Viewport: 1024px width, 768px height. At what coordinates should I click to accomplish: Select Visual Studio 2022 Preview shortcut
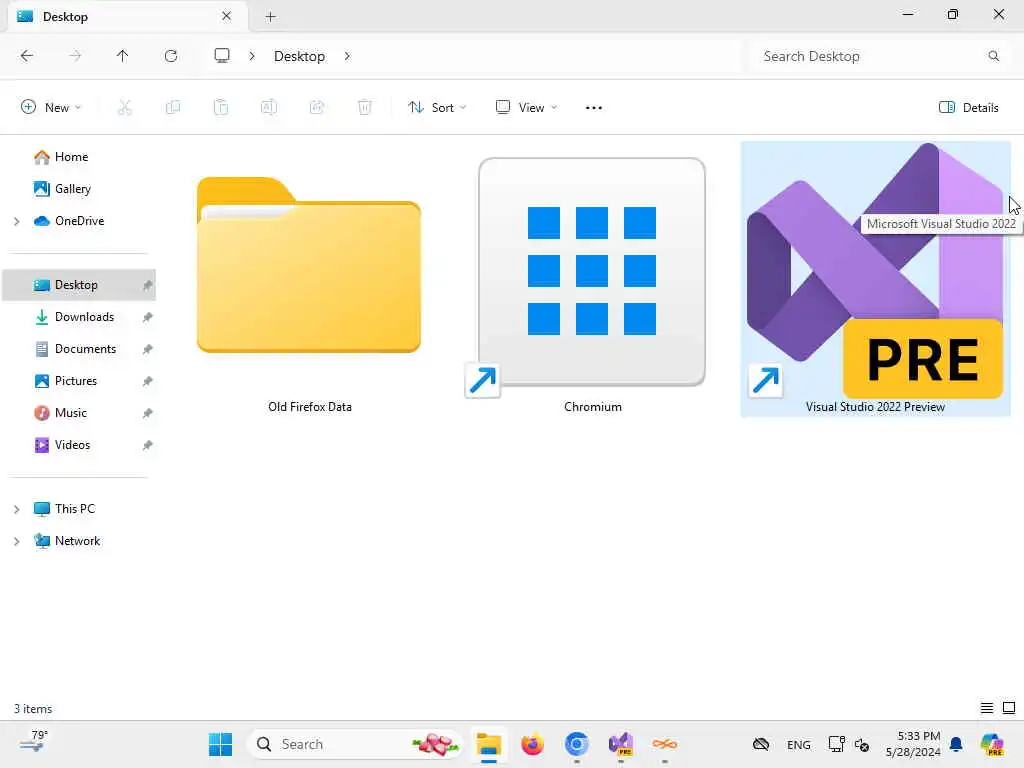pyautogui.click(x=875, y=280)
